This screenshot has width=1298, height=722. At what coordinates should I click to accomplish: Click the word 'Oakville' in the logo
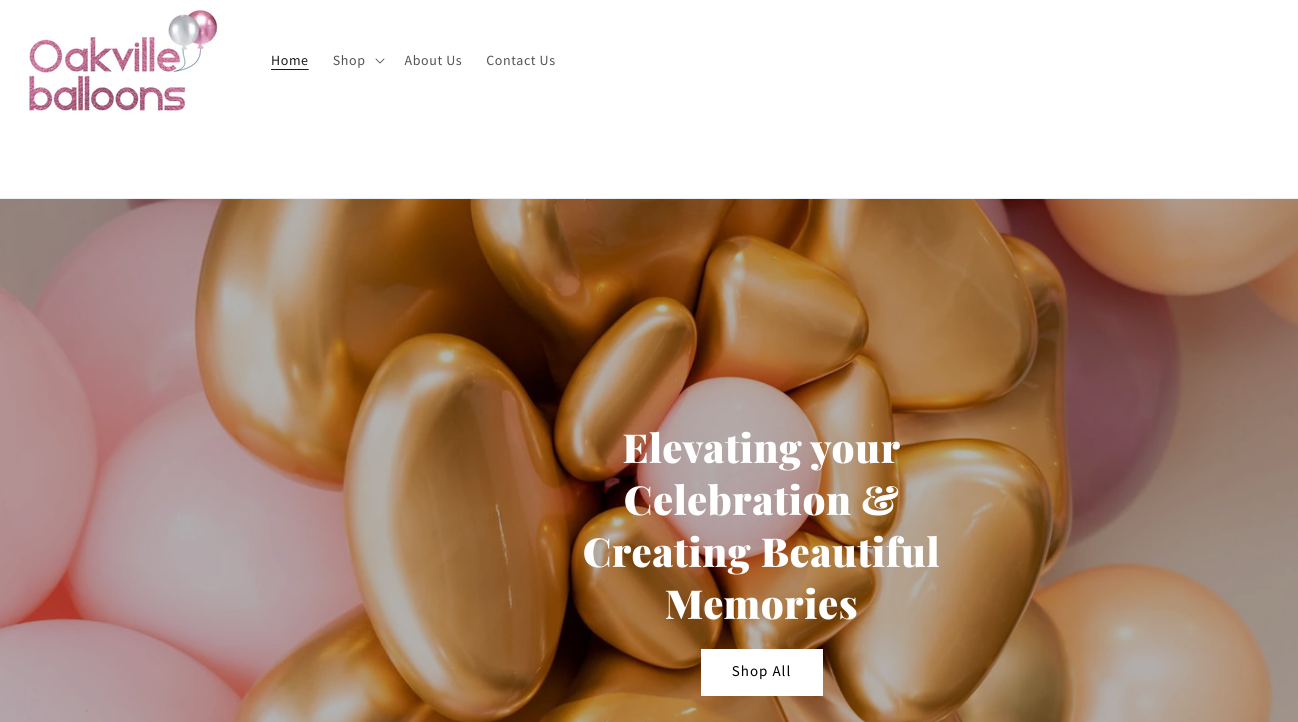point(105,56)
